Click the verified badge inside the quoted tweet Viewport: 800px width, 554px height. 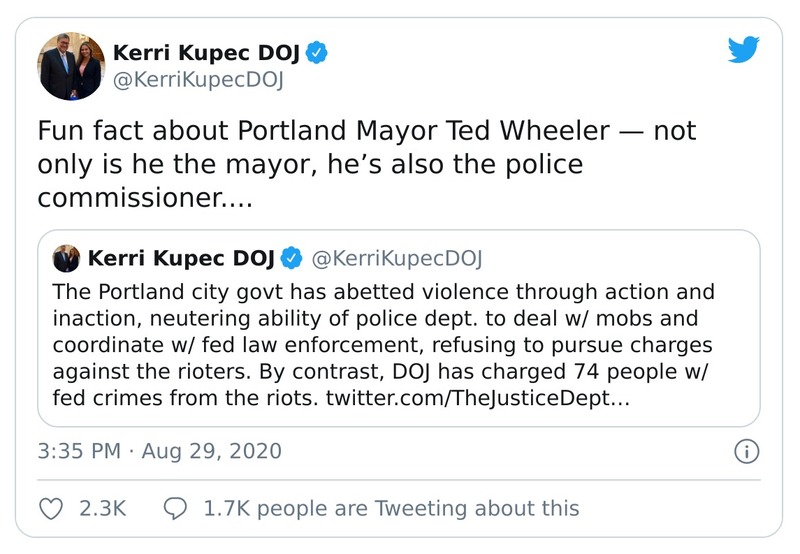[291, 259]
